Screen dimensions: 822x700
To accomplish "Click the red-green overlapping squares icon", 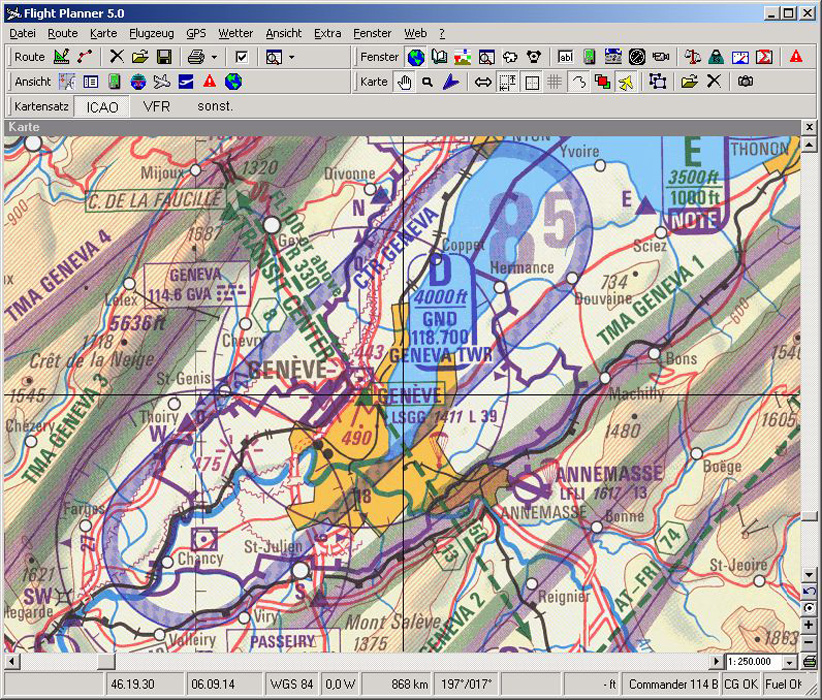I will pos(602,81).
